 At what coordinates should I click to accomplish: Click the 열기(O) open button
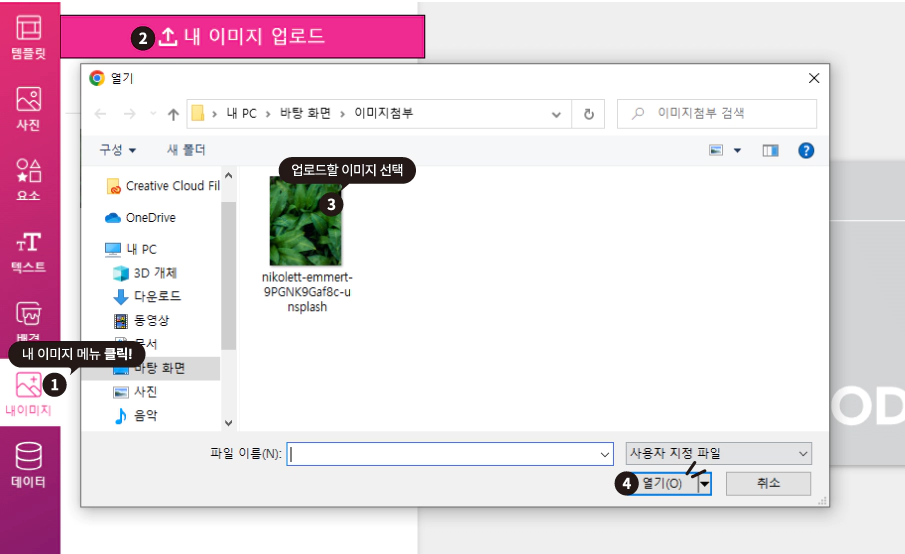(663, 484)
